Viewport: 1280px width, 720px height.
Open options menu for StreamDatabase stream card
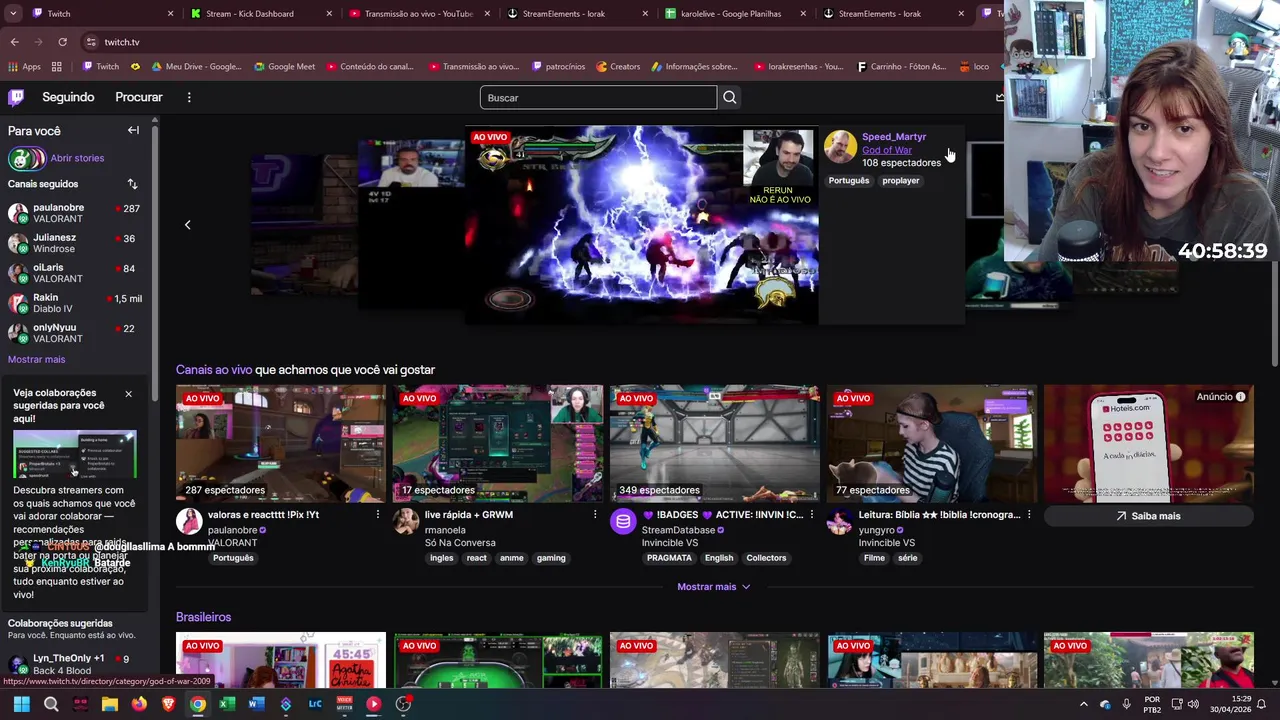811,514
